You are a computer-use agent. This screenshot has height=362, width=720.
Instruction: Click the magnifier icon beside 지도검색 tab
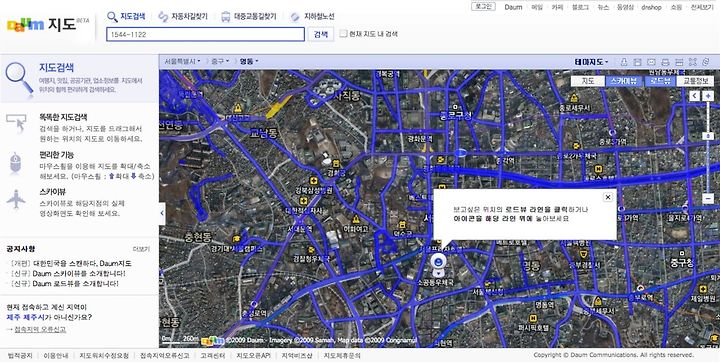(112, 17)
